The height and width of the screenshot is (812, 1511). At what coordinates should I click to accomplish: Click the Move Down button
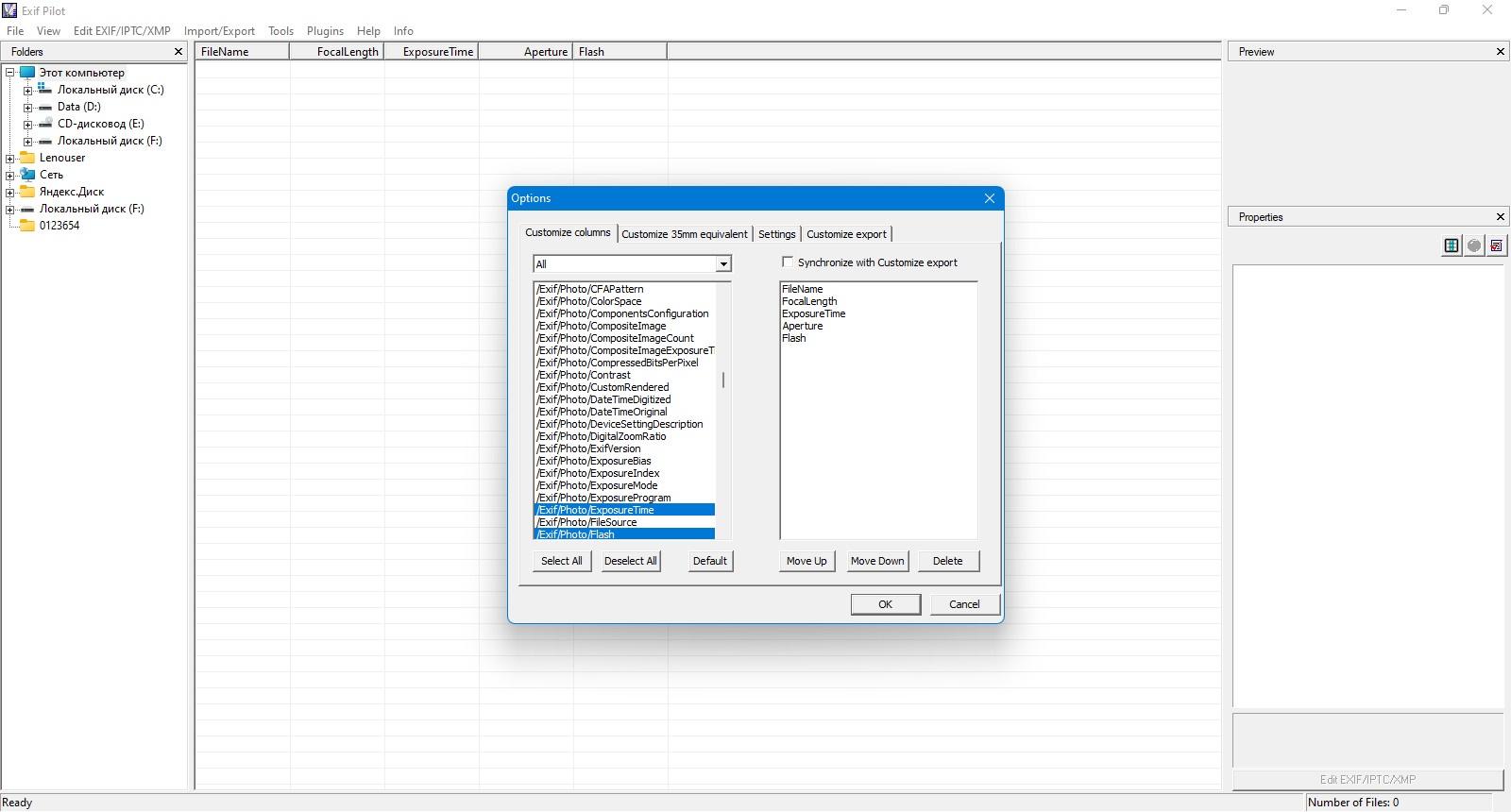(x=877, y=561)
